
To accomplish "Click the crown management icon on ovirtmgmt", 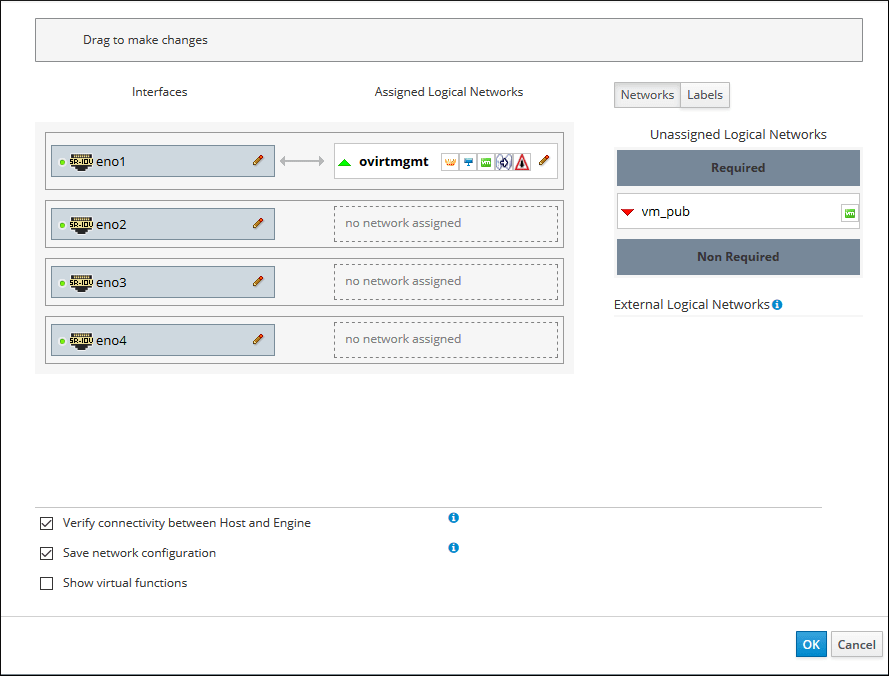I will (450, 161).
